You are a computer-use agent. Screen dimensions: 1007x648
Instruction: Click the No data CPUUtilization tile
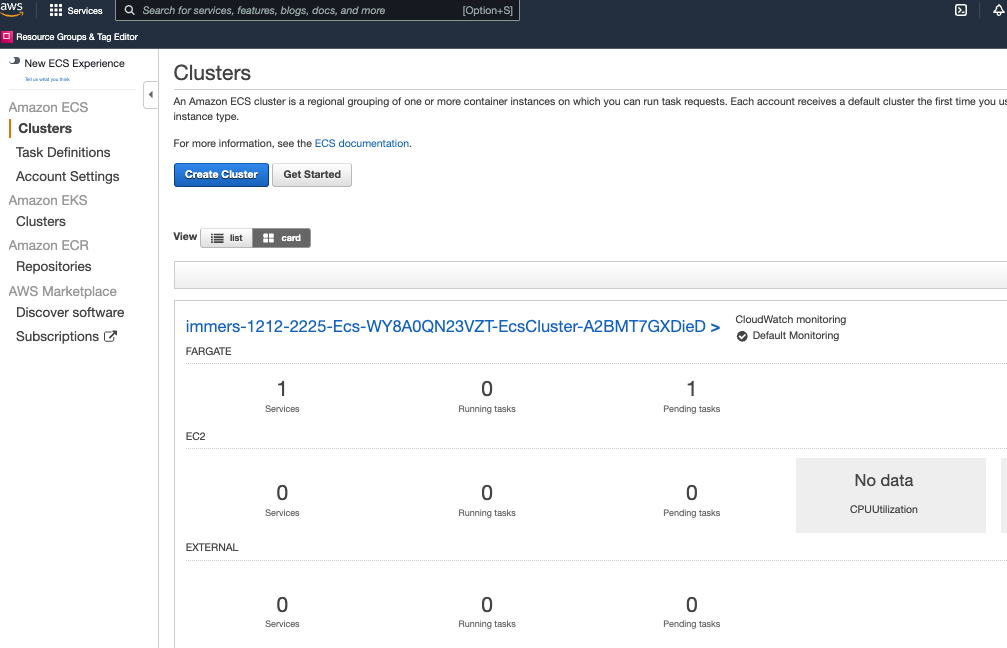(x=891, y=495)
